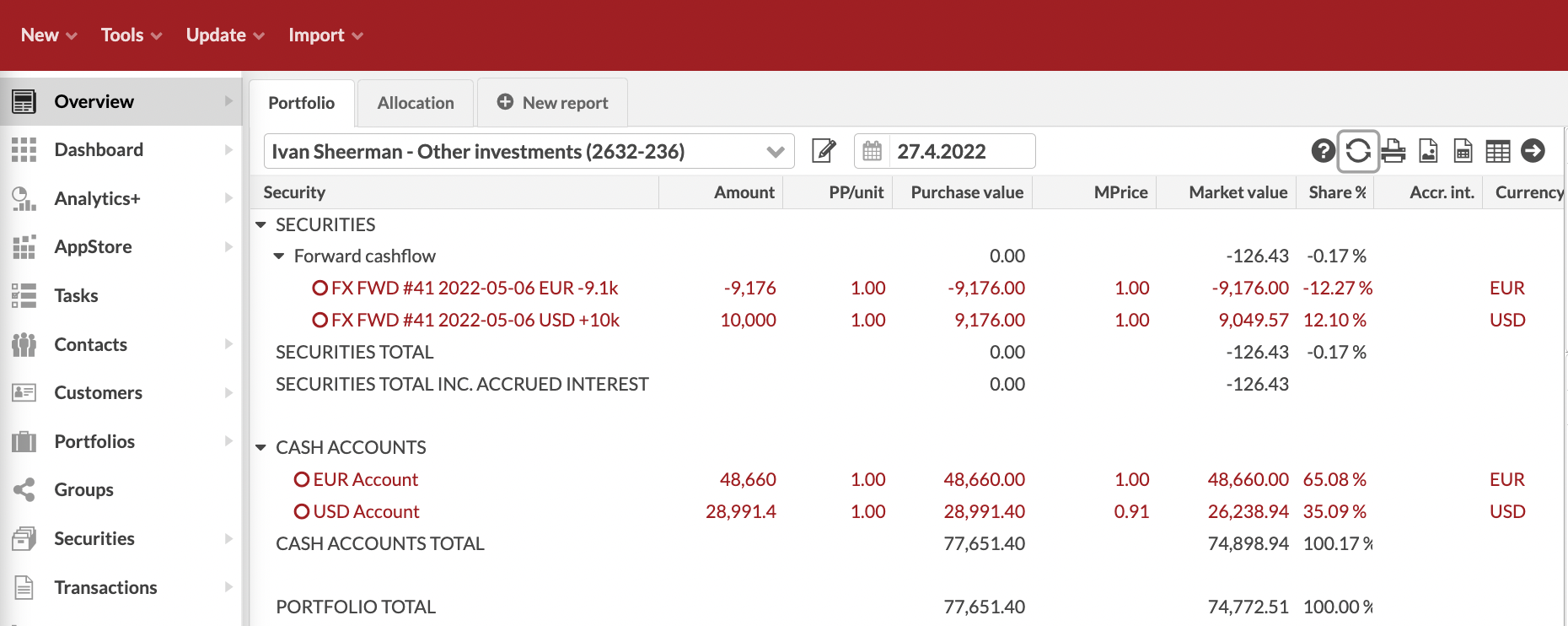Open the USD Account link

[366, 511]
